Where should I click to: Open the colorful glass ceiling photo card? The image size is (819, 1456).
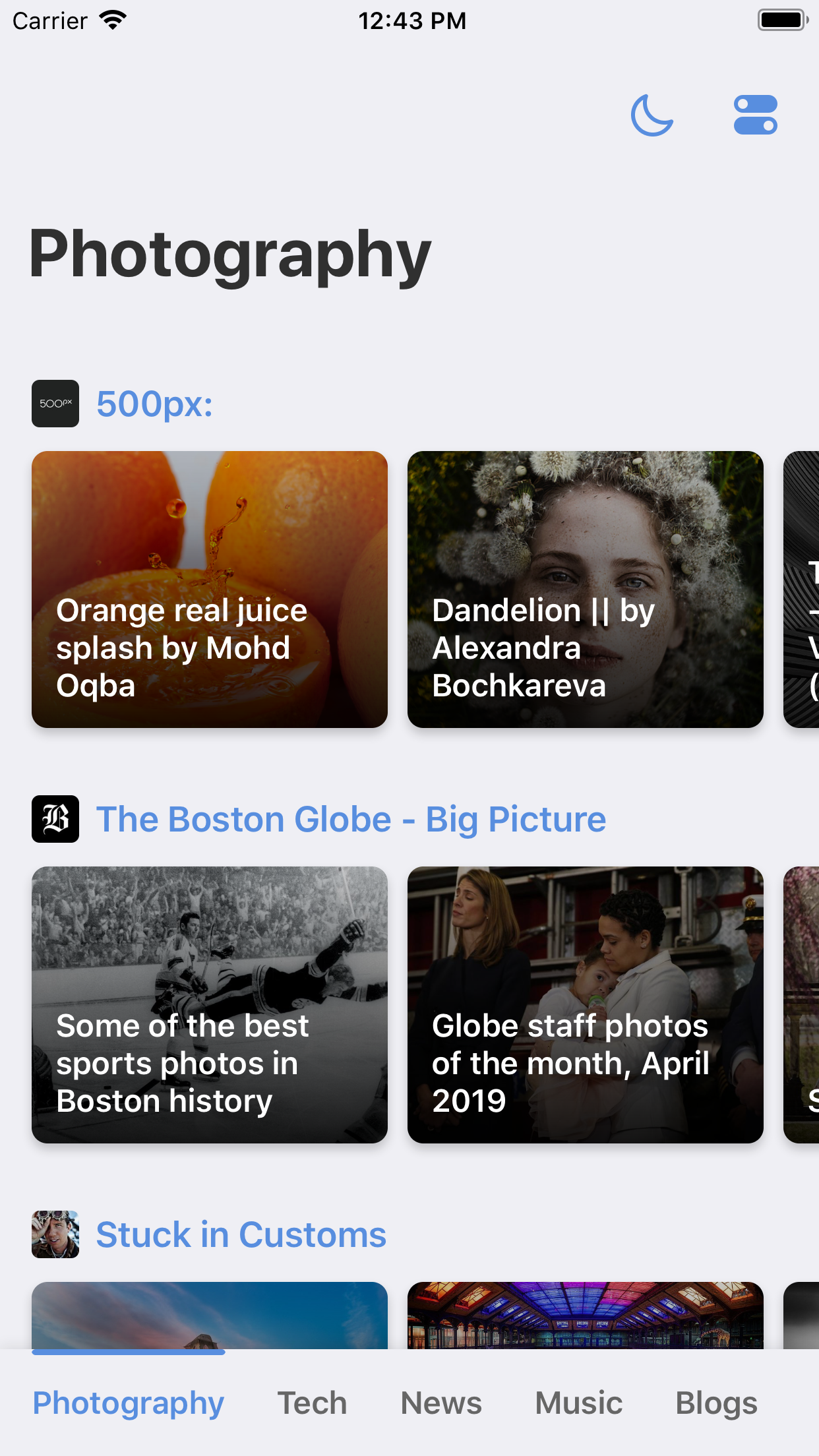tap(585, 1315)
